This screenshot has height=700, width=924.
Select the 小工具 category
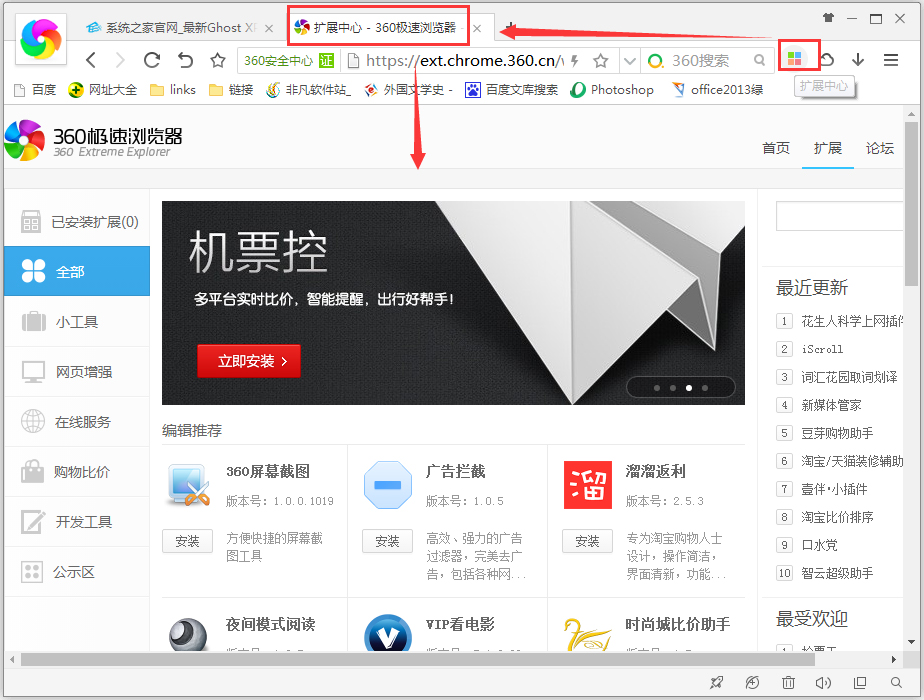(77, 322)
